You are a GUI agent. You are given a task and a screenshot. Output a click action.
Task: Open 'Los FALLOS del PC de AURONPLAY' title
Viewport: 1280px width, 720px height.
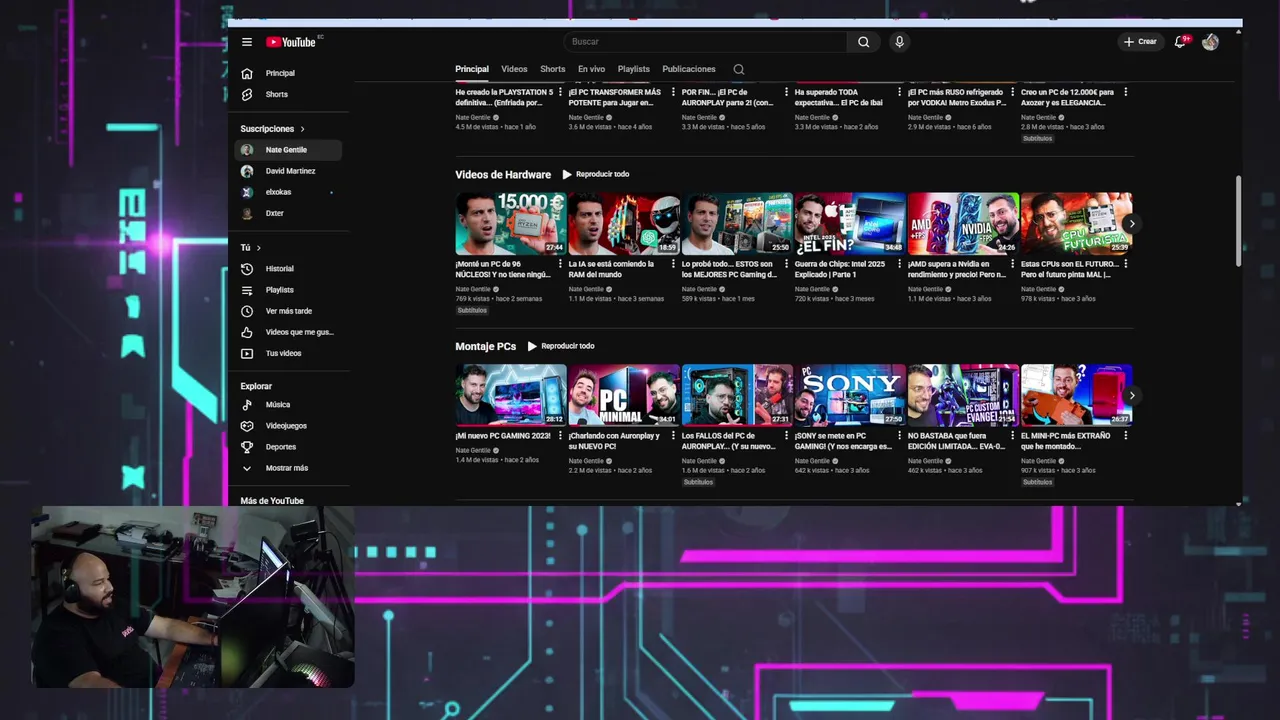point(729,441)
